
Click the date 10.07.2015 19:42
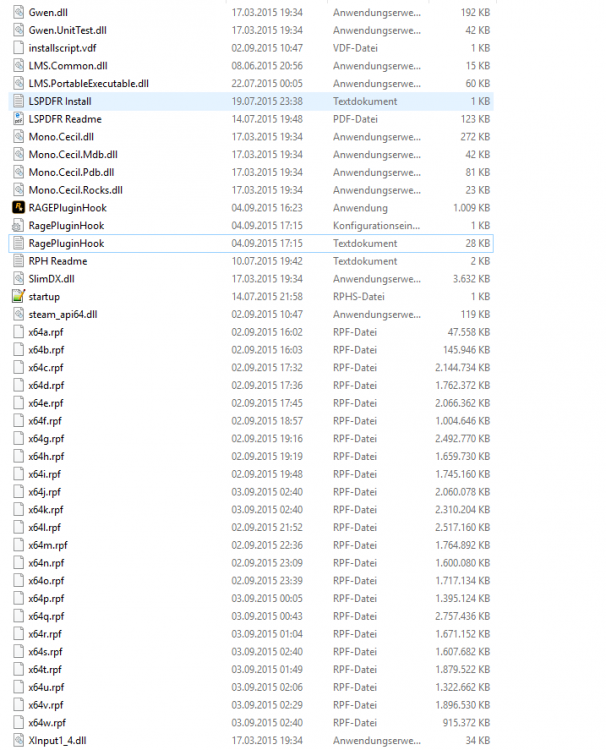(267, 261)
